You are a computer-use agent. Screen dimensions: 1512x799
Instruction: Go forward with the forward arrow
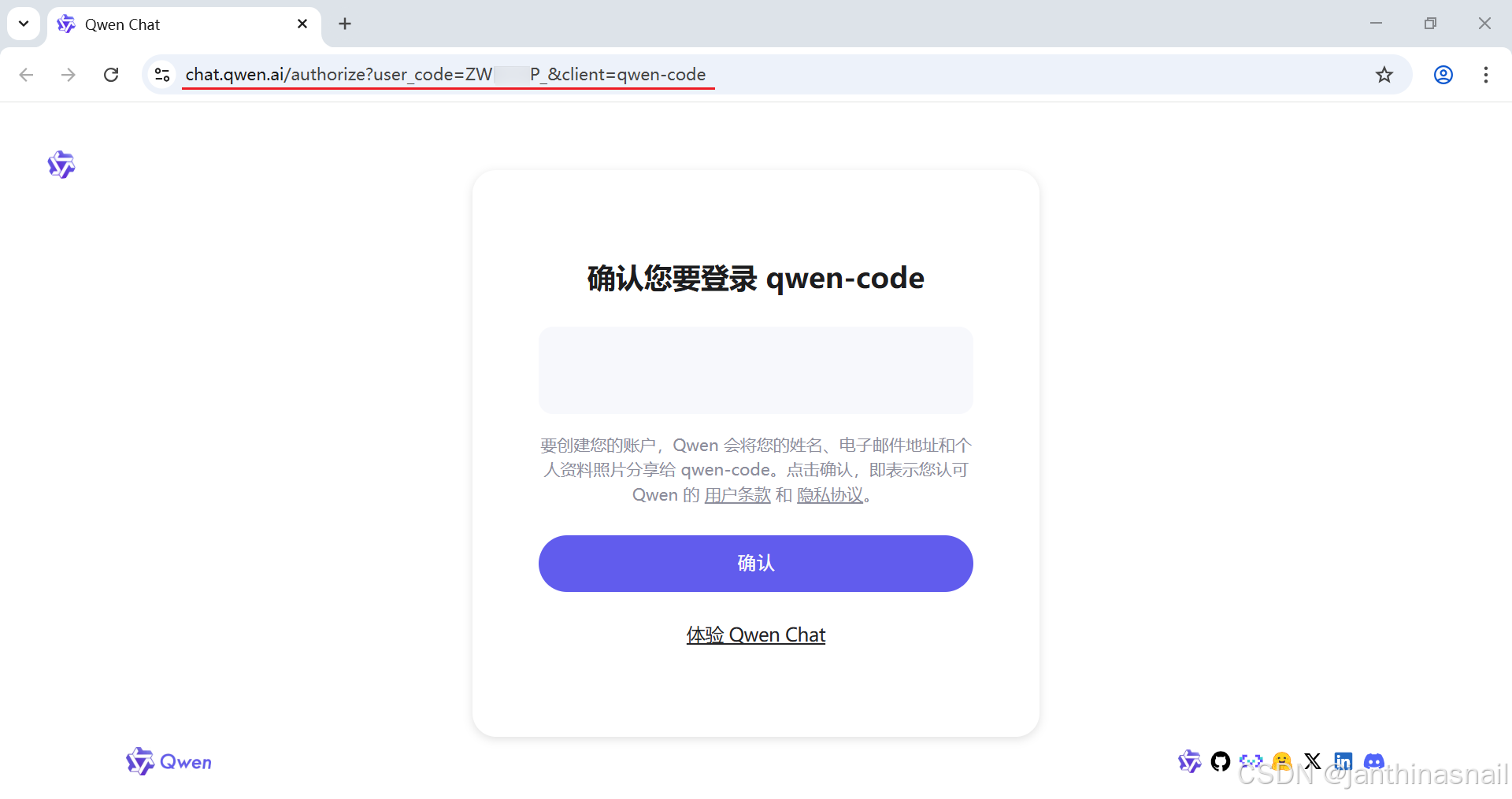(69, 75)
